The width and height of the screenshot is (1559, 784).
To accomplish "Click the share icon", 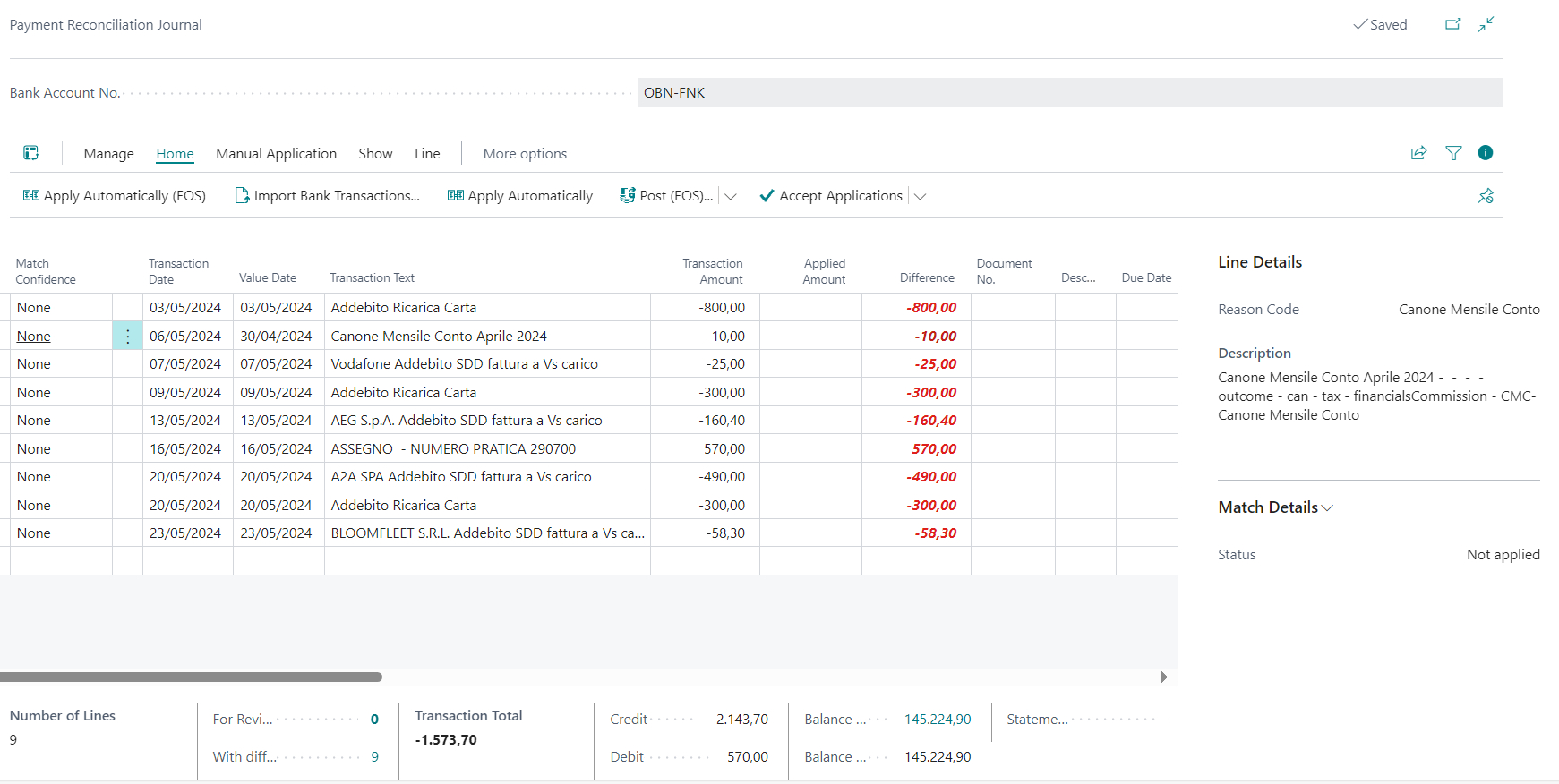I will (1418, 153).
